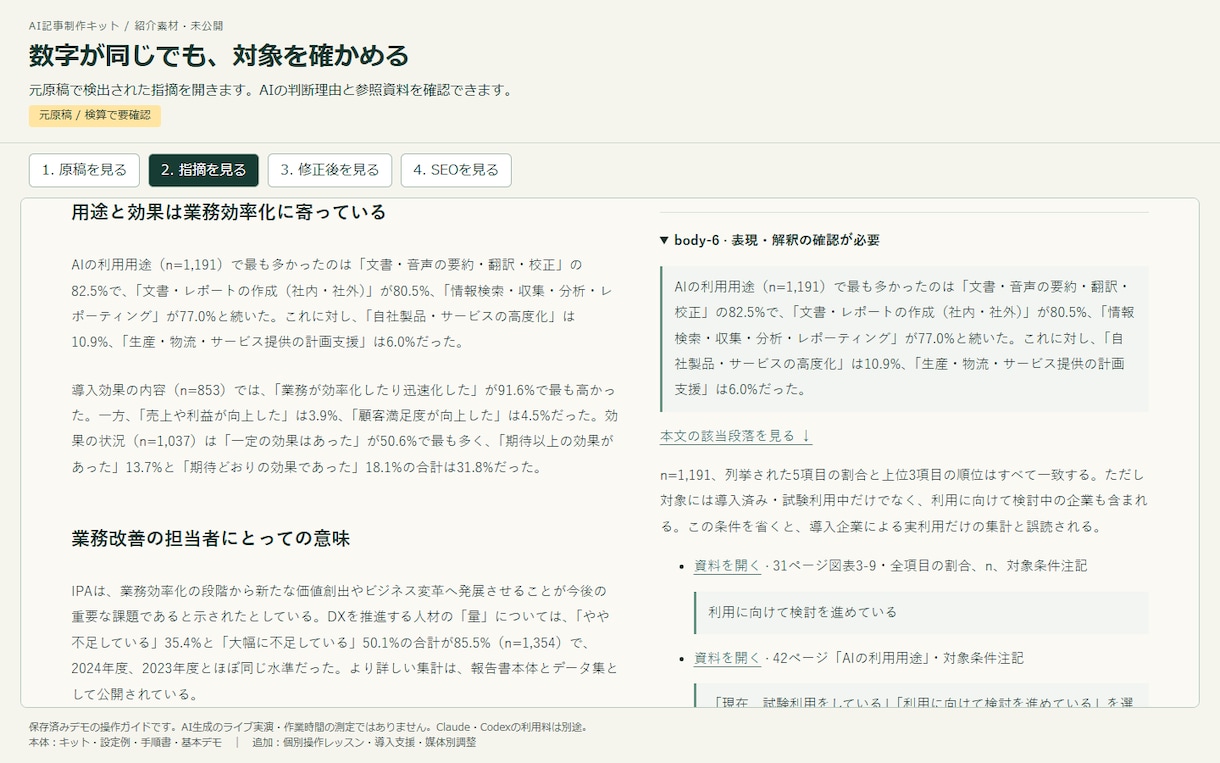
Task: Open the 4. SEOを見る tab
Action: (456, 170)
